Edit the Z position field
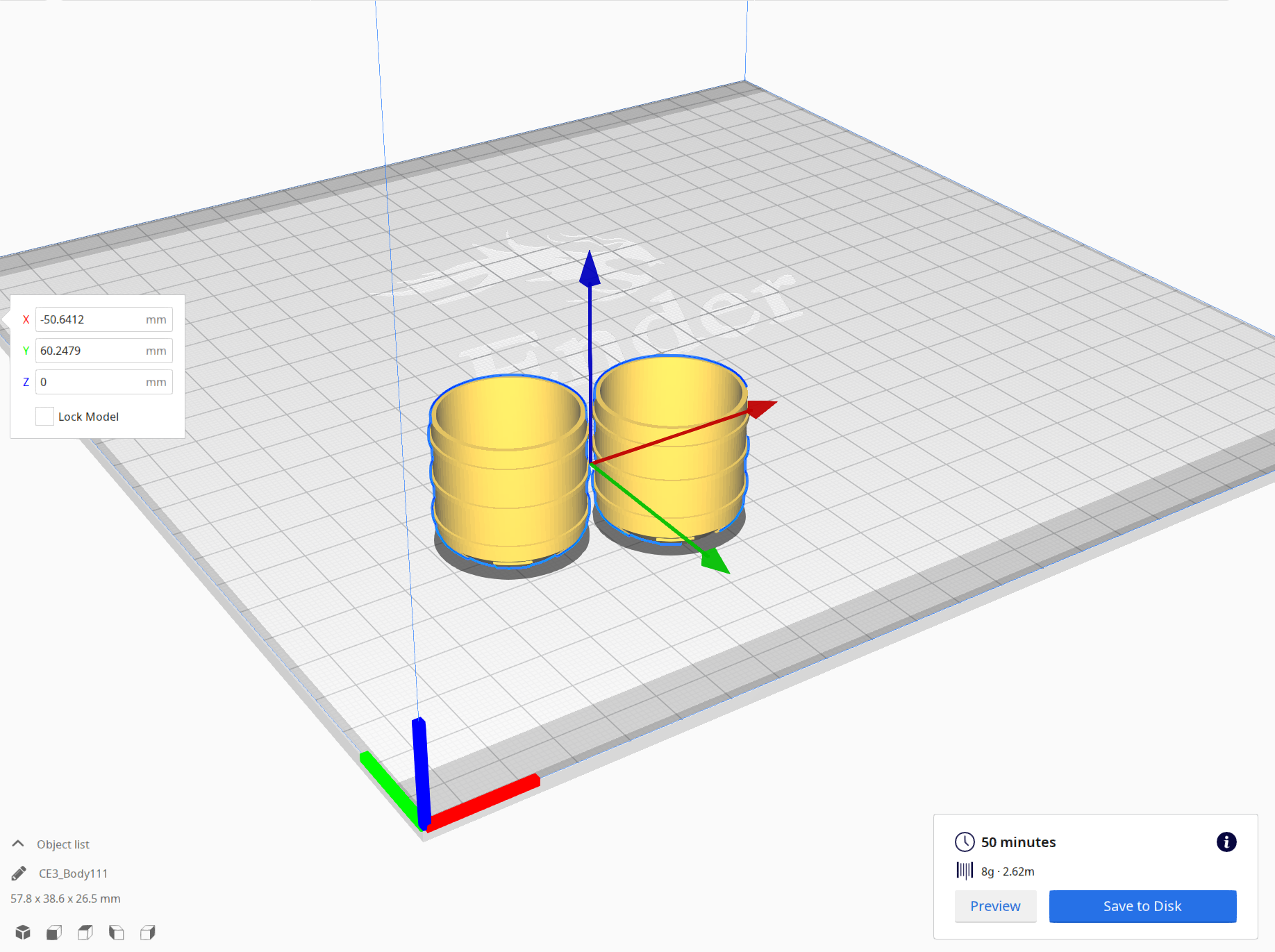The height and width of the screenshot is (952, 1275). 104,382
